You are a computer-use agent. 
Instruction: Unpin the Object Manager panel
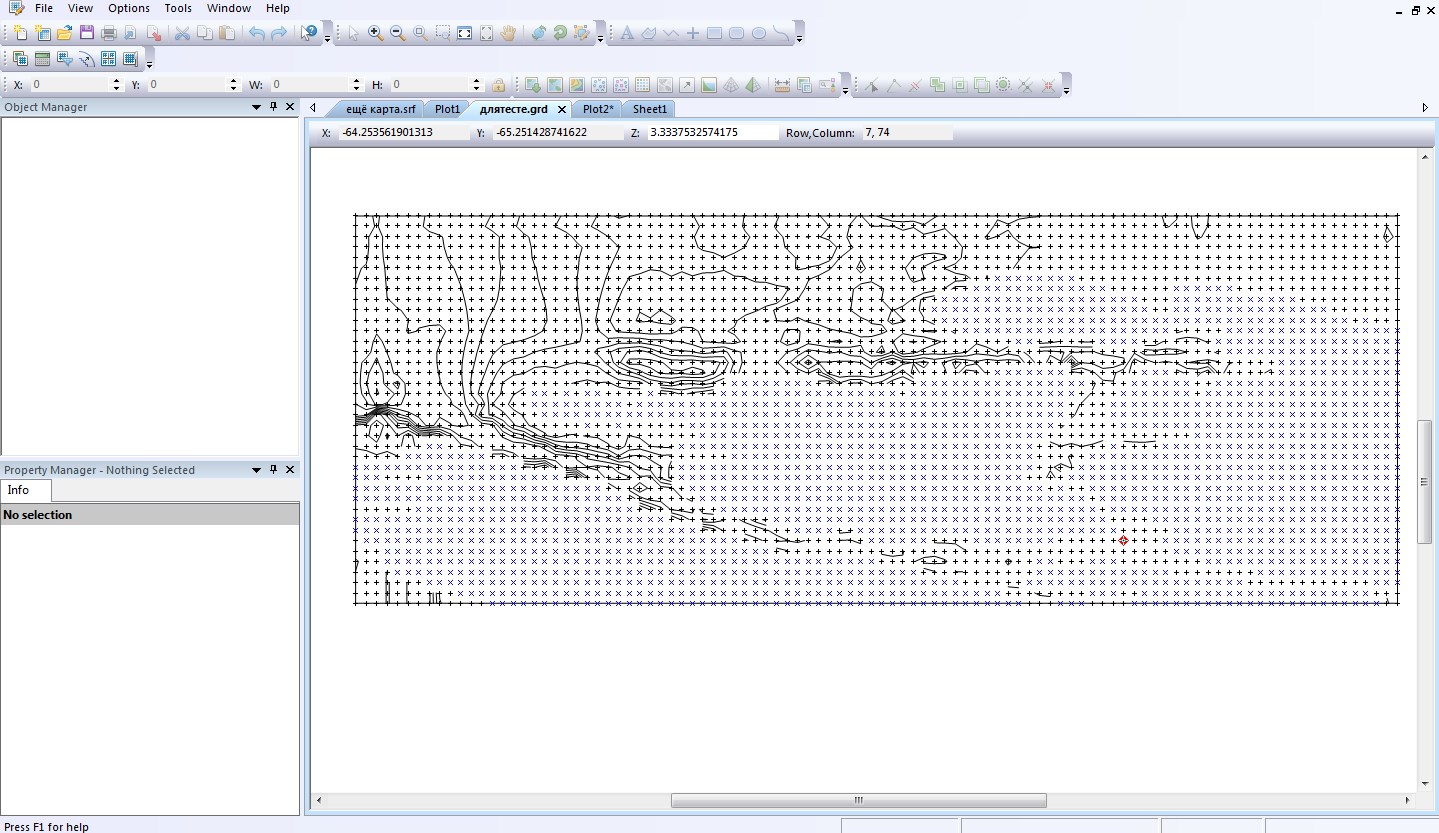[x=272, y=107]
